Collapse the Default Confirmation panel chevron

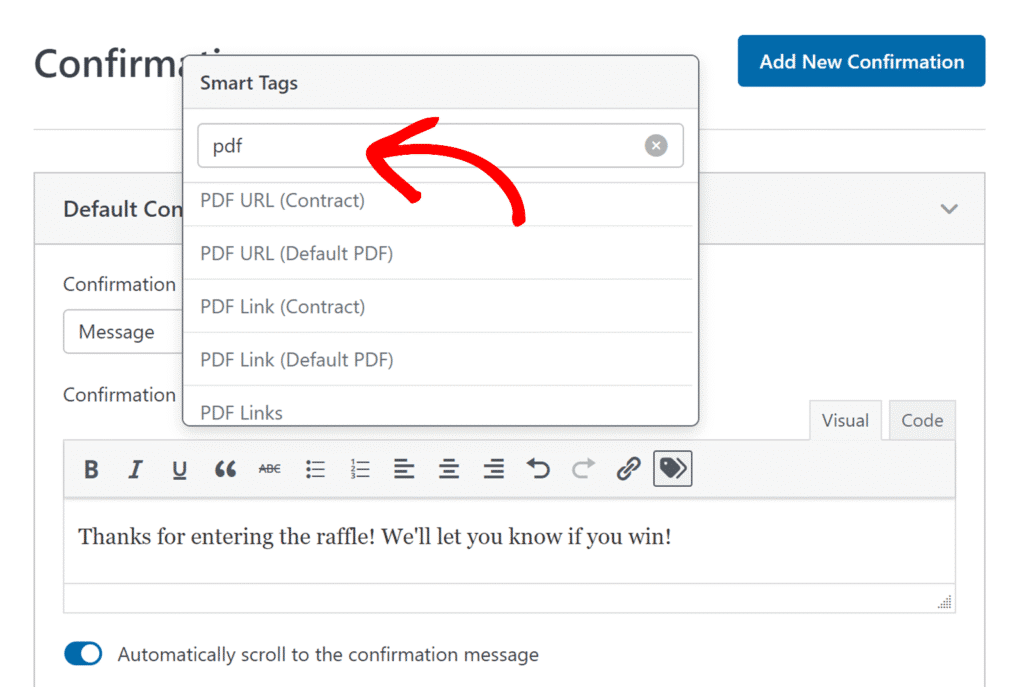949,209
